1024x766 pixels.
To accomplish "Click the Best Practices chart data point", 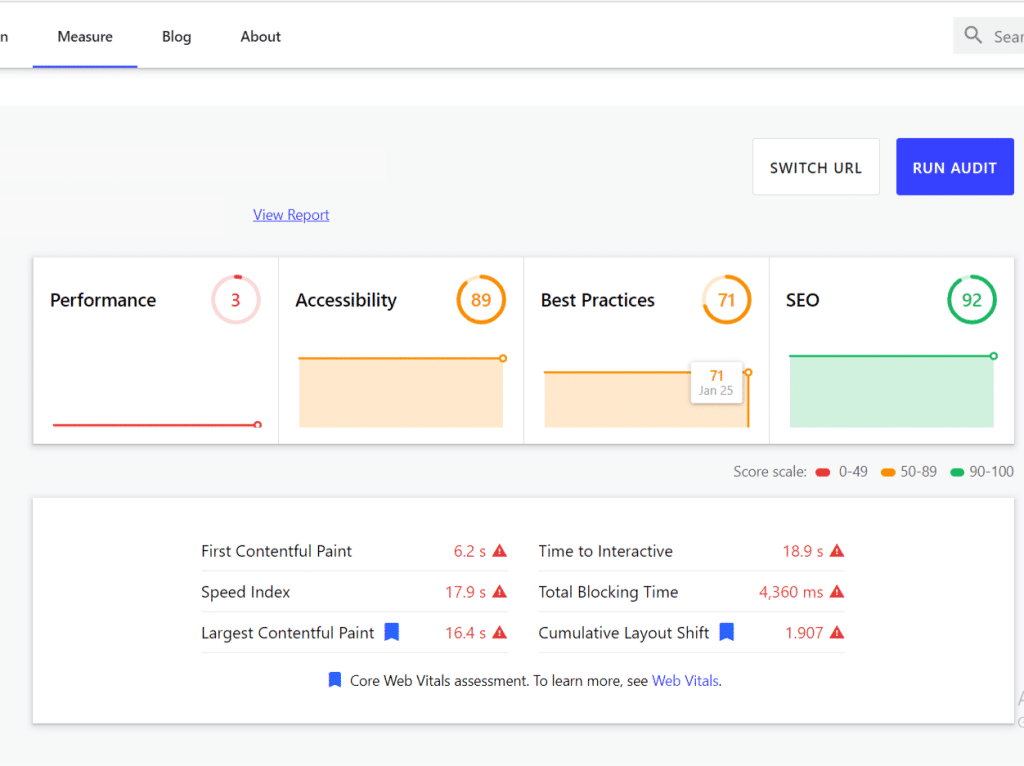I will point(748,373).
